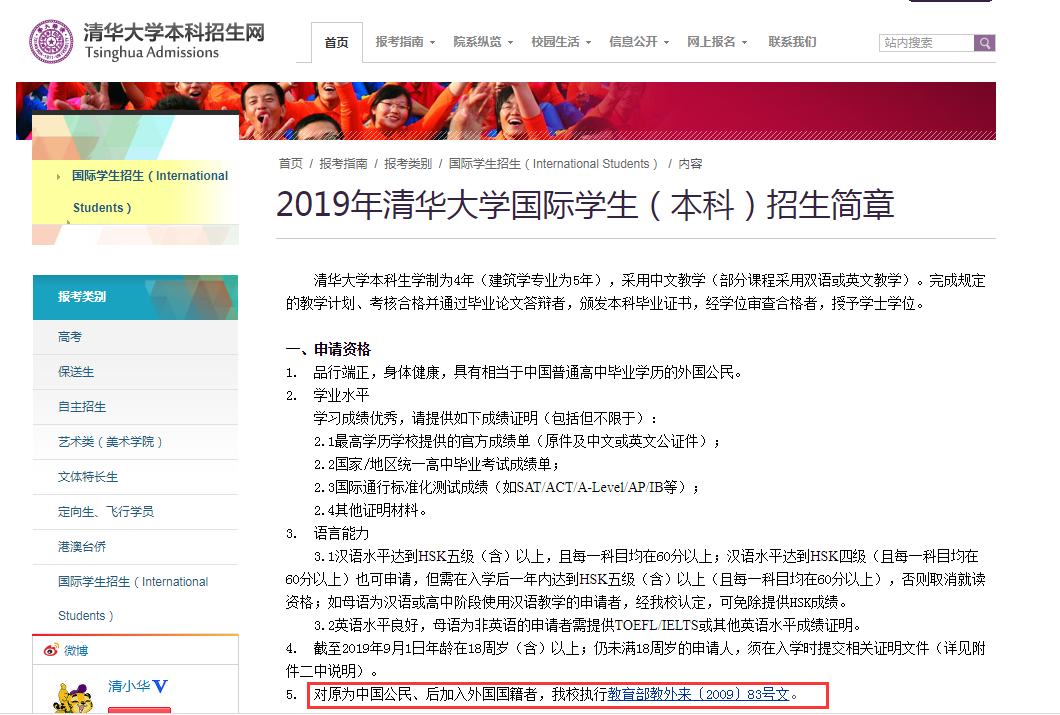Click the line 2.2国家/地区统一高中毕业考试成绩单
Image resolution: width=1060 pixels, height=715 pixels.
[x=437, y=464]
